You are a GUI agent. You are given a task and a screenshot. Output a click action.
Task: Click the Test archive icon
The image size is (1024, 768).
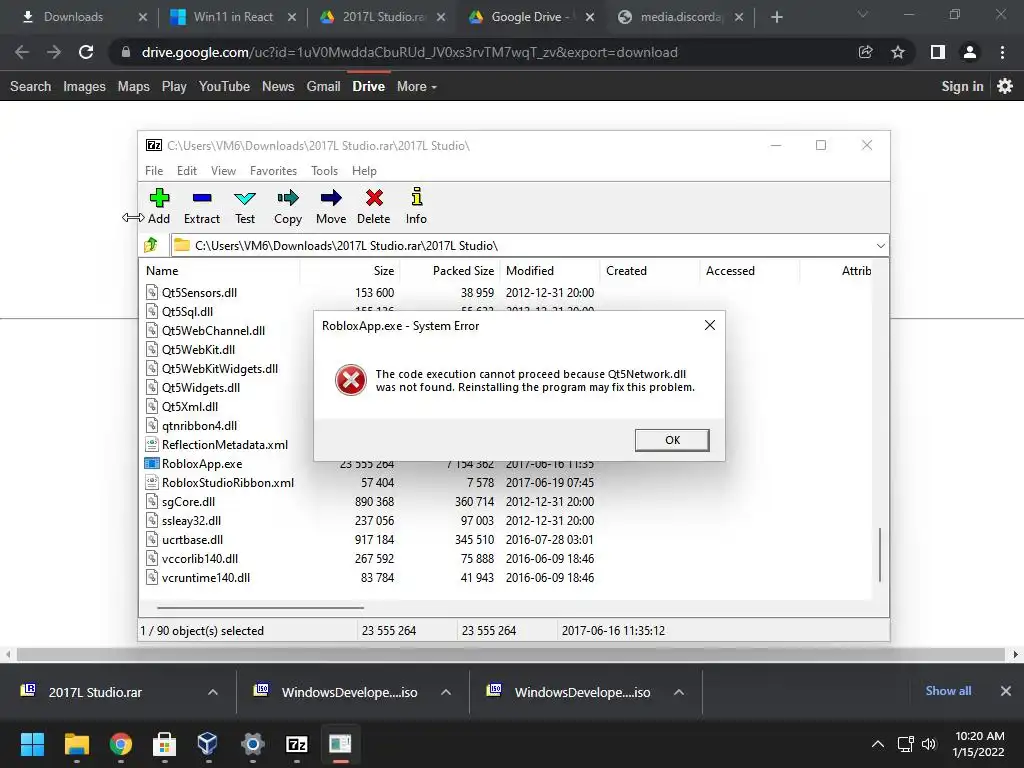[x=245, y=198]
